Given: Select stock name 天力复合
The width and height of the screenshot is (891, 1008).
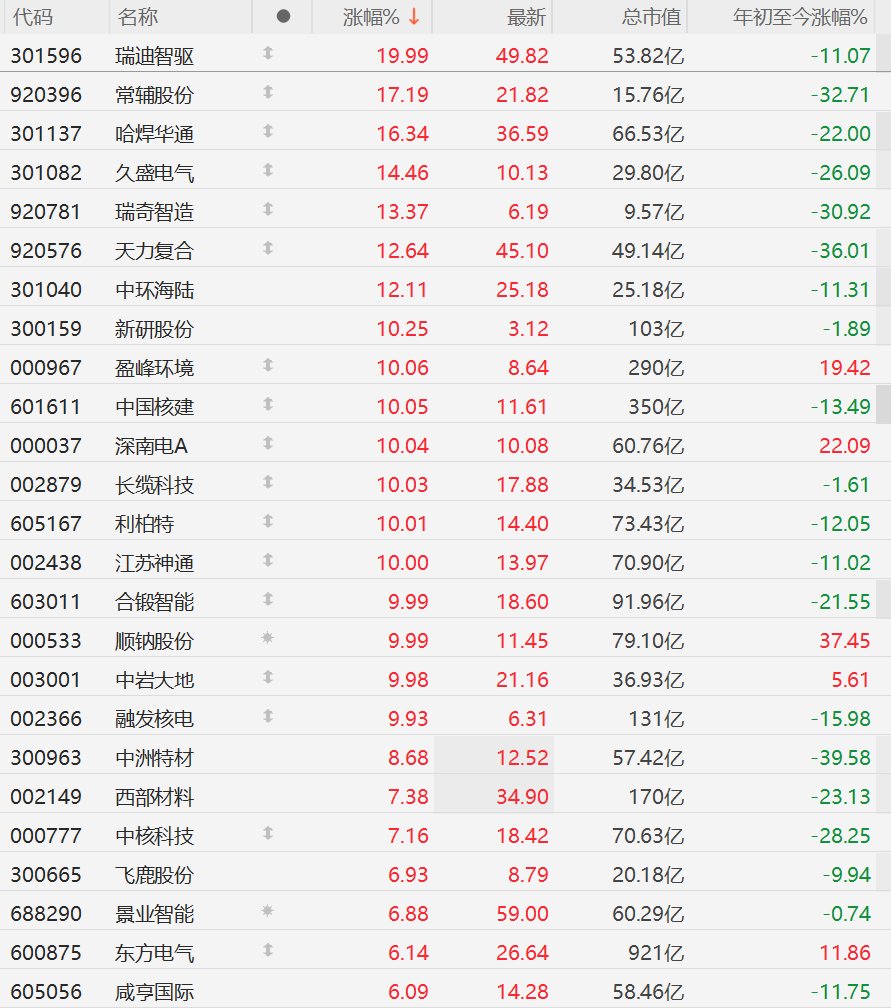Looking at the screenshot, I should 154,251.
